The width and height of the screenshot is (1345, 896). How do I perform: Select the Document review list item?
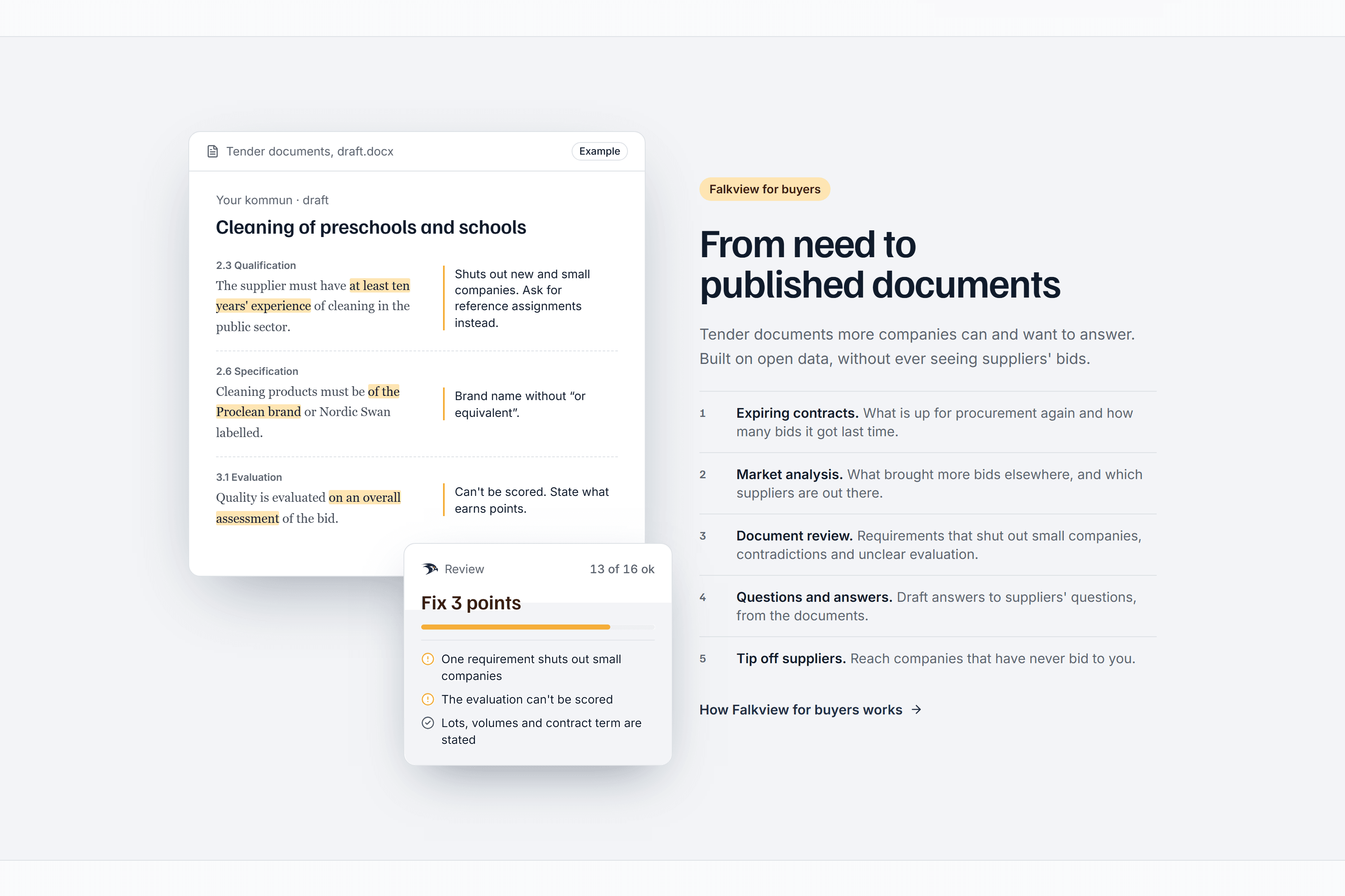tap(927, 545)
